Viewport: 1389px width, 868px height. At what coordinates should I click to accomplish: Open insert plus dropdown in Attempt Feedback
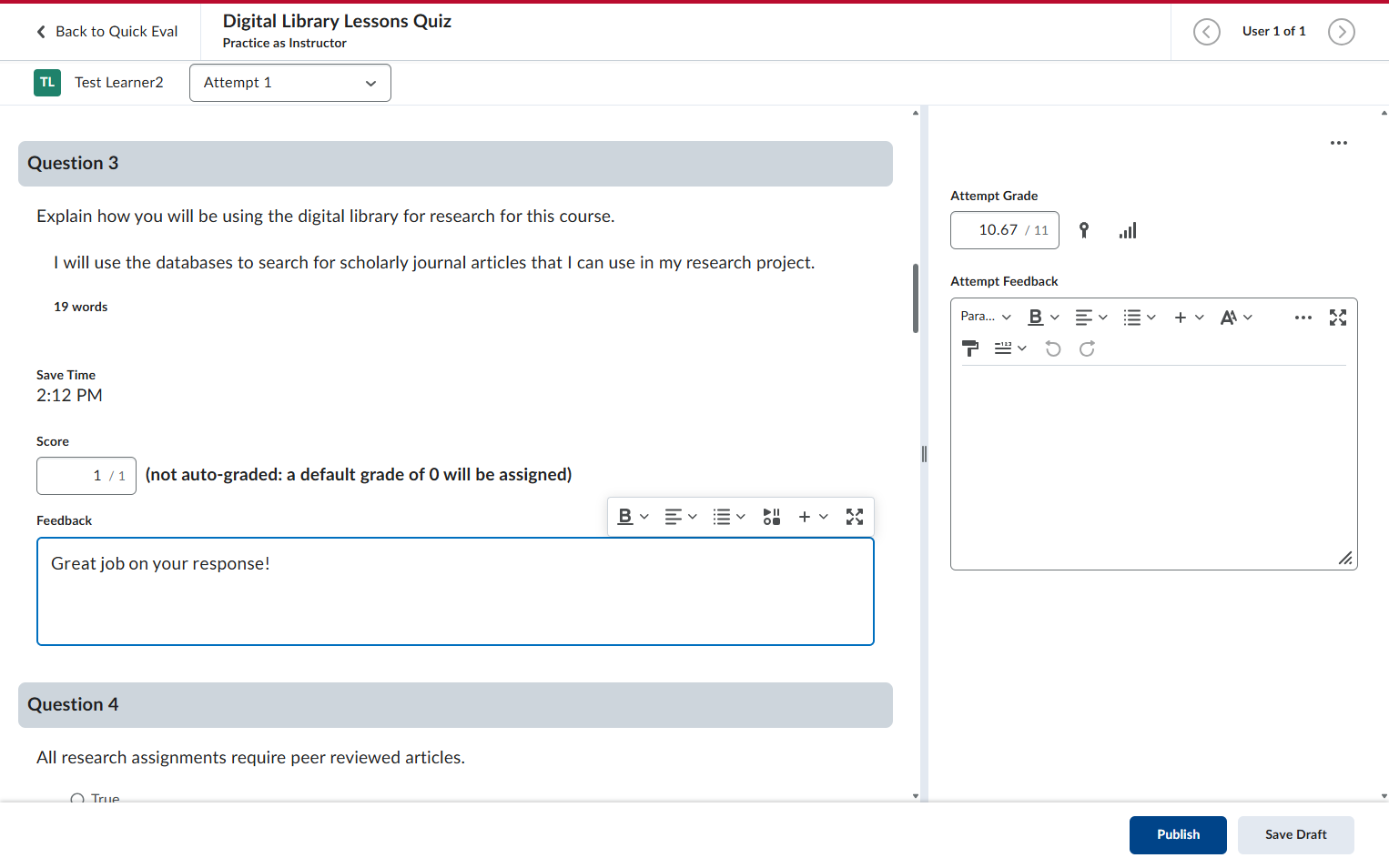(x=1189, y=317)
